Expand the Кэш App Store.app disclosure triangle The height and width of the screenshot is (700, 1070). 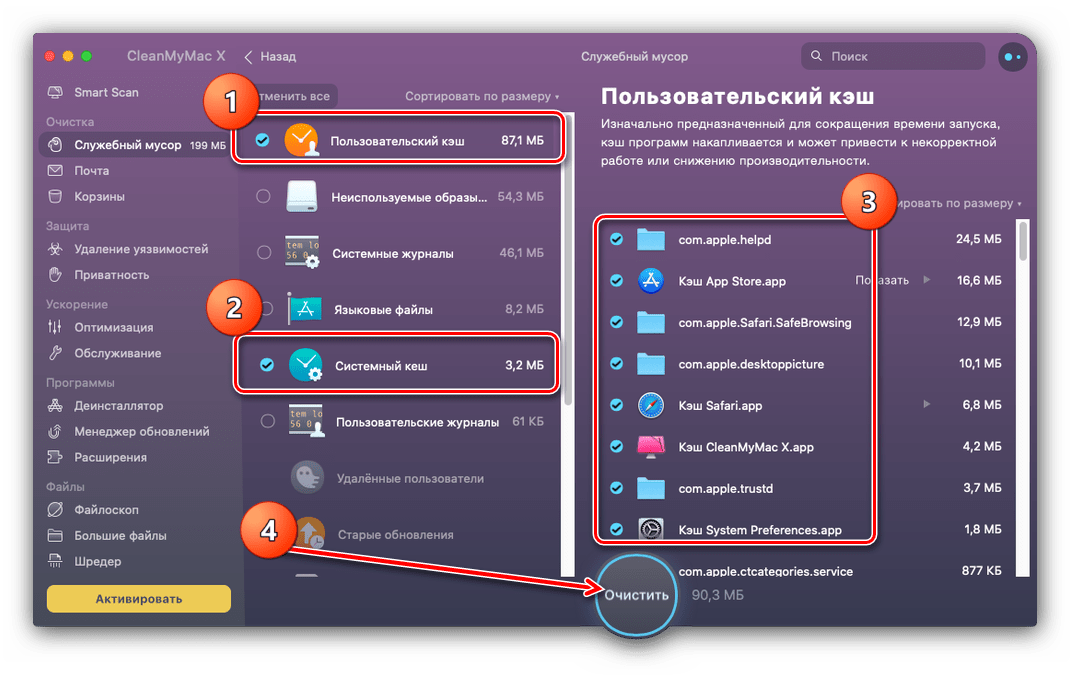[927, 280]
